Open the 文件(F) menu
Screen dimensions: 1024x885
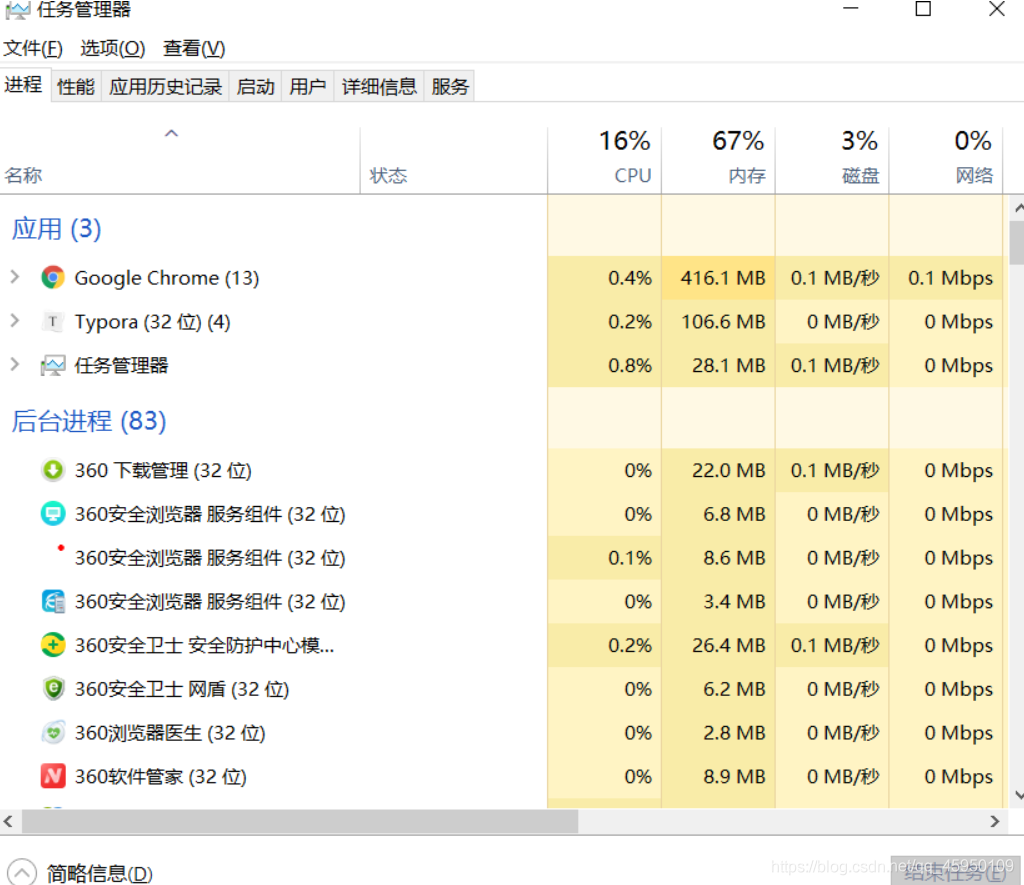pos(33,48)
